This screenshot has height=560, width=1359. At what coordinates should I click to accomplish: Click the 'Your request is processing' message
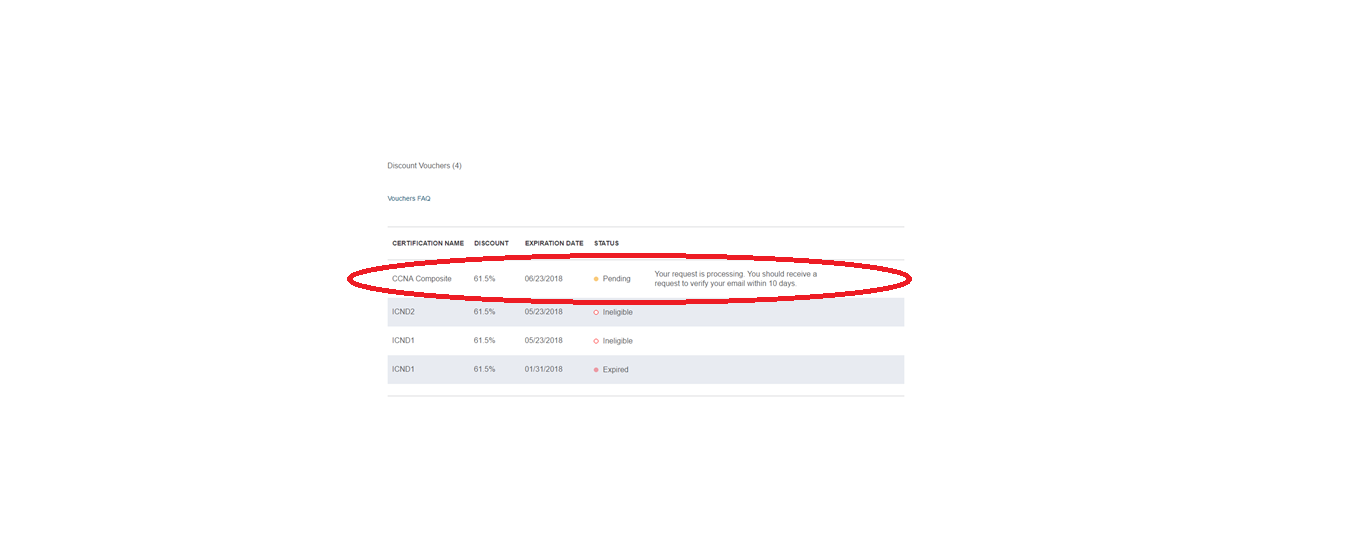point(736,279)
